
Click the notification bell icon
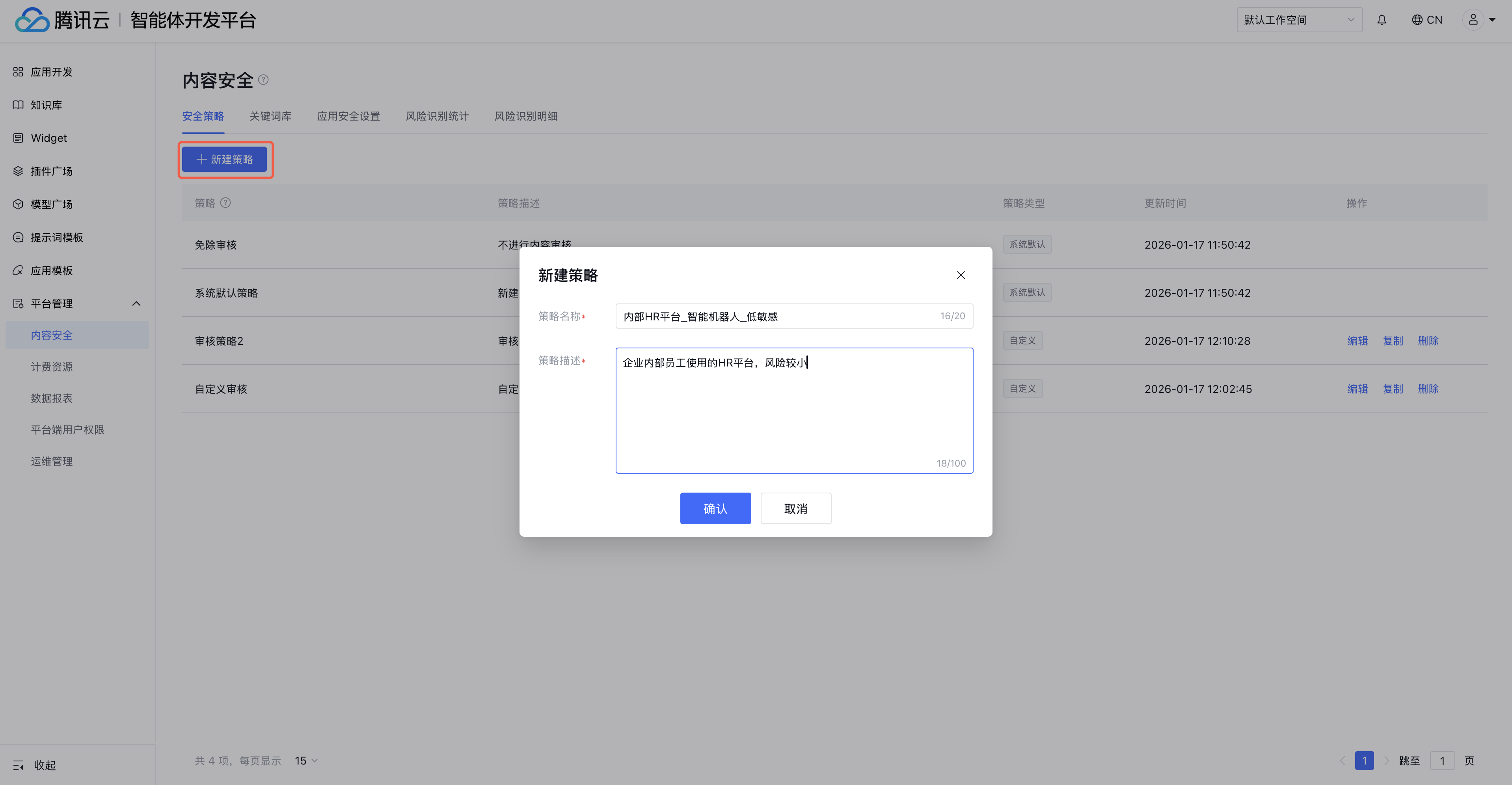pos(1382,20)
